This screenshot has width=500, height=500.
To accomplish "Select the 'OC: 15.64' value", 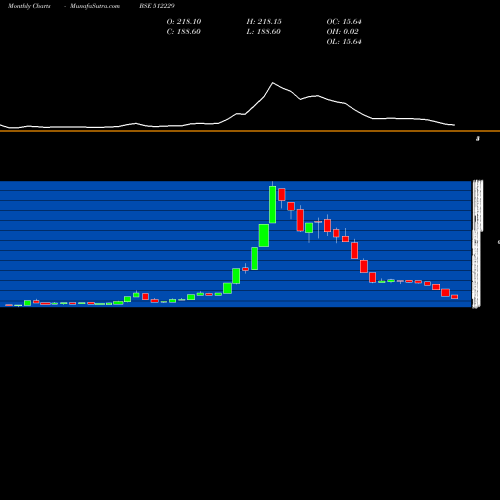I will pyautogui.click(x=344, y=22).
